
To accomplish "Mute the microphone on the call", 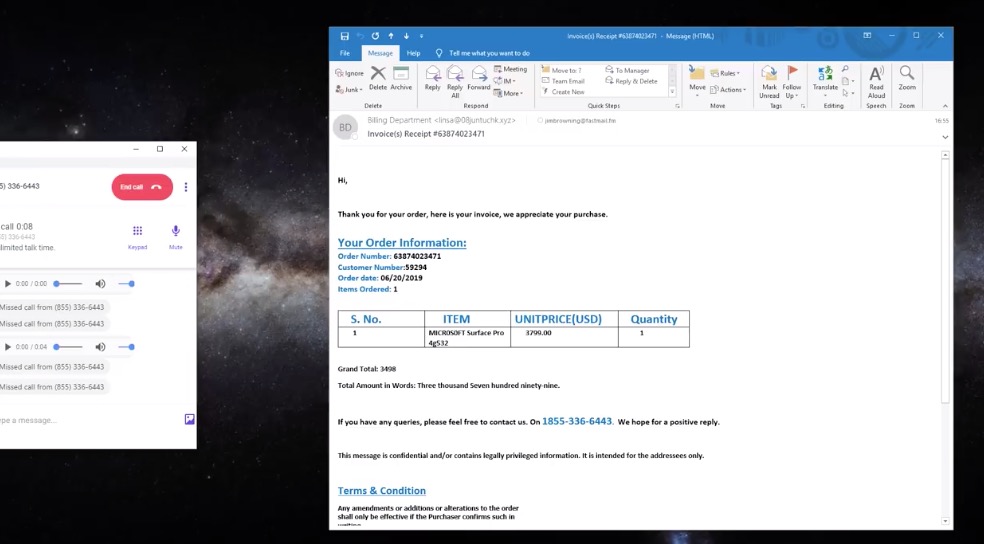I will pyautogui.click(x=176, y=235).
